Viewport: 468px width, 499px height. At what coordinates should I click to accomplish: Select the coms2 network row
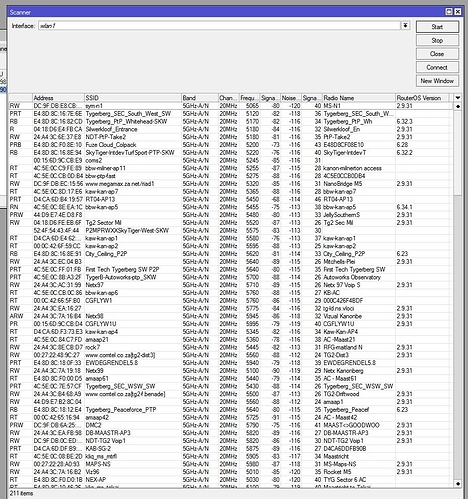pos(231,160)
